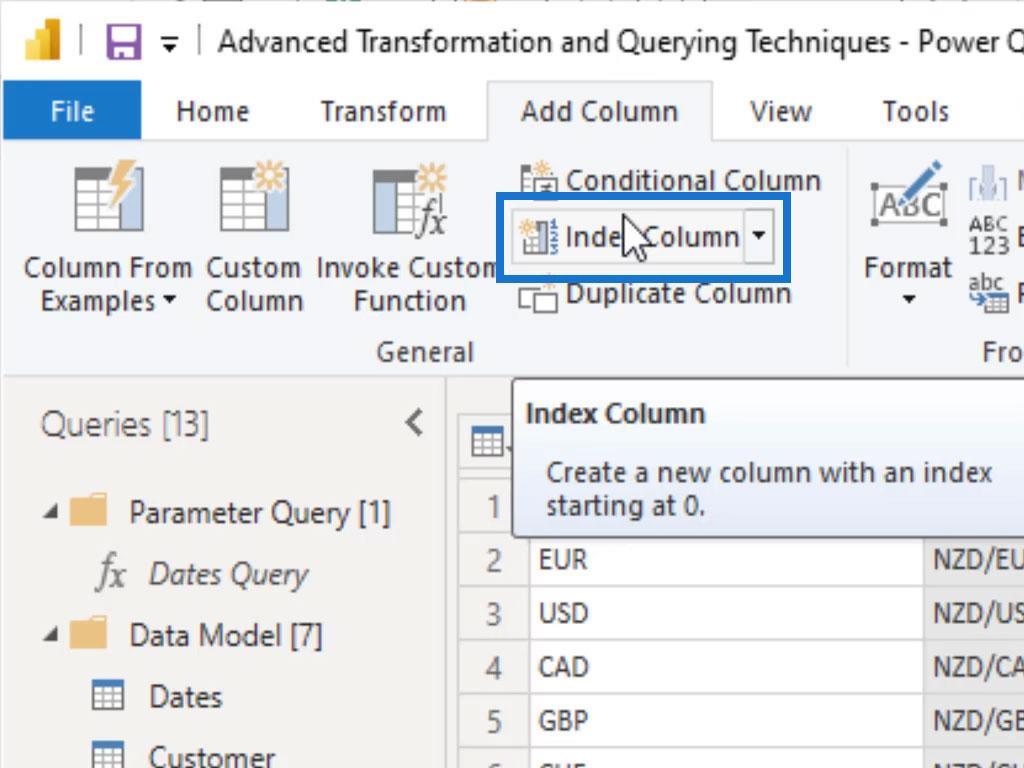Screen dimensions: 1024x768
Task: Open the Customer query
Action: [x=212, y=756]
